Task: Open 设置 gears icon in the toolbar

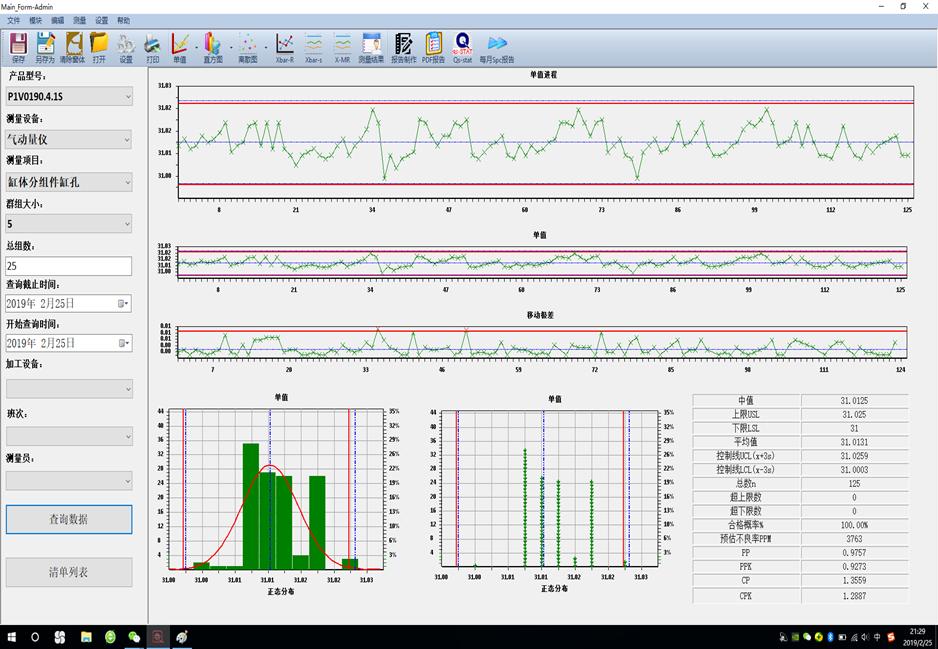Action: click(x=126, y=47)
